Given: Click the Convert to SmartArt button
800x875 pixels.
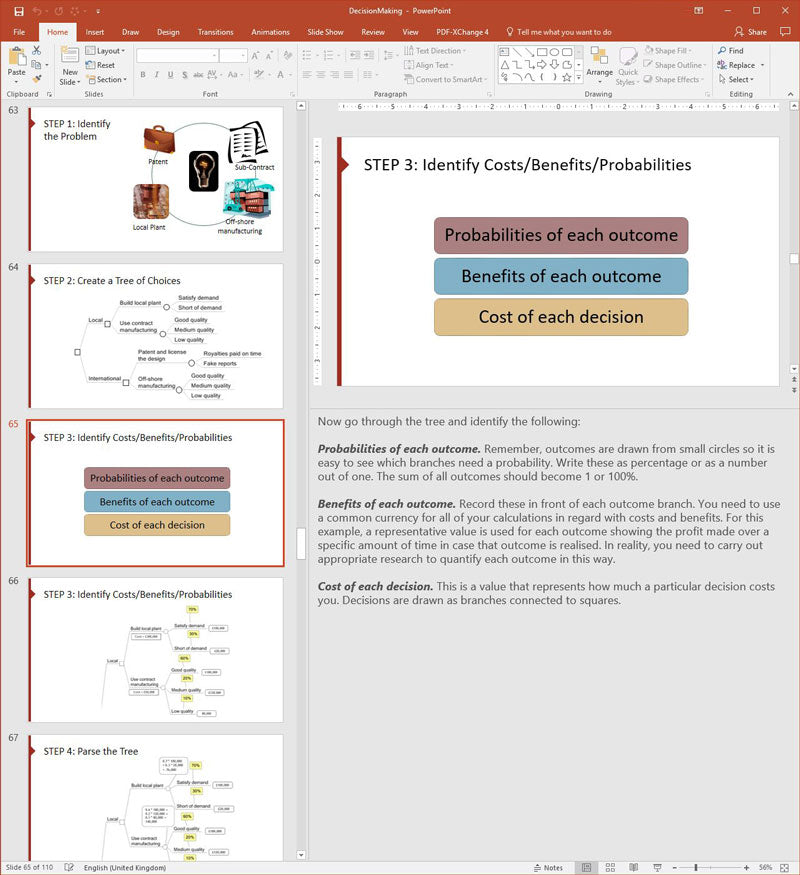Looking at the screenshot, I should point(445,80).
